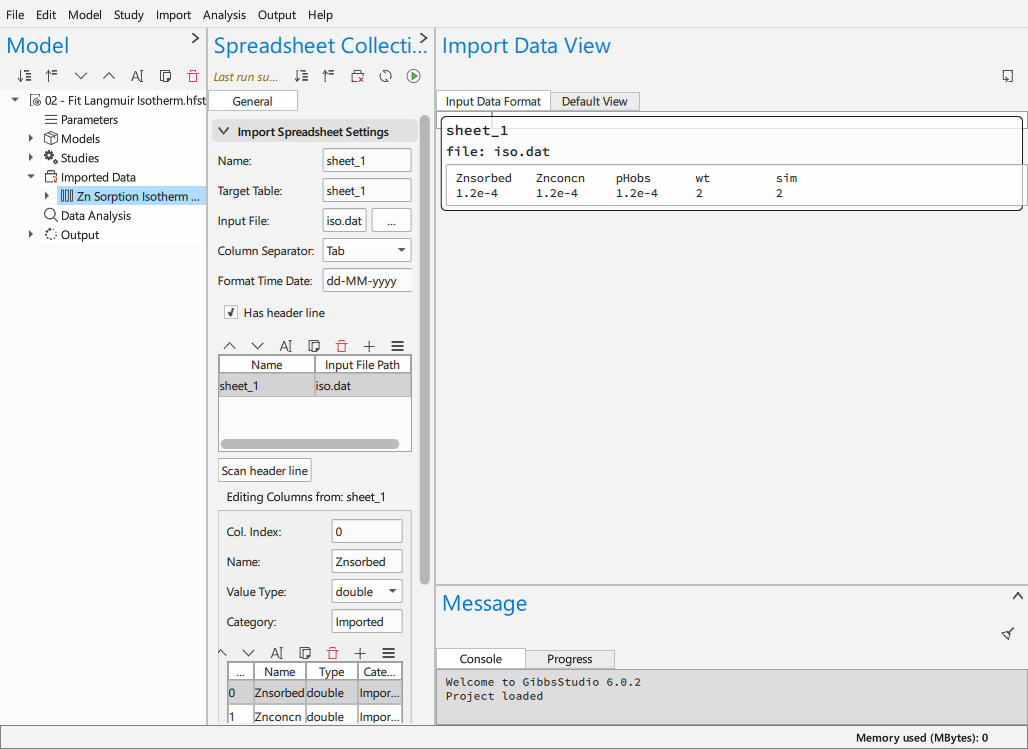This screenshot has width=1028, height=749.
Task: Open the Output menu
Action: click(x=277, y=14)
